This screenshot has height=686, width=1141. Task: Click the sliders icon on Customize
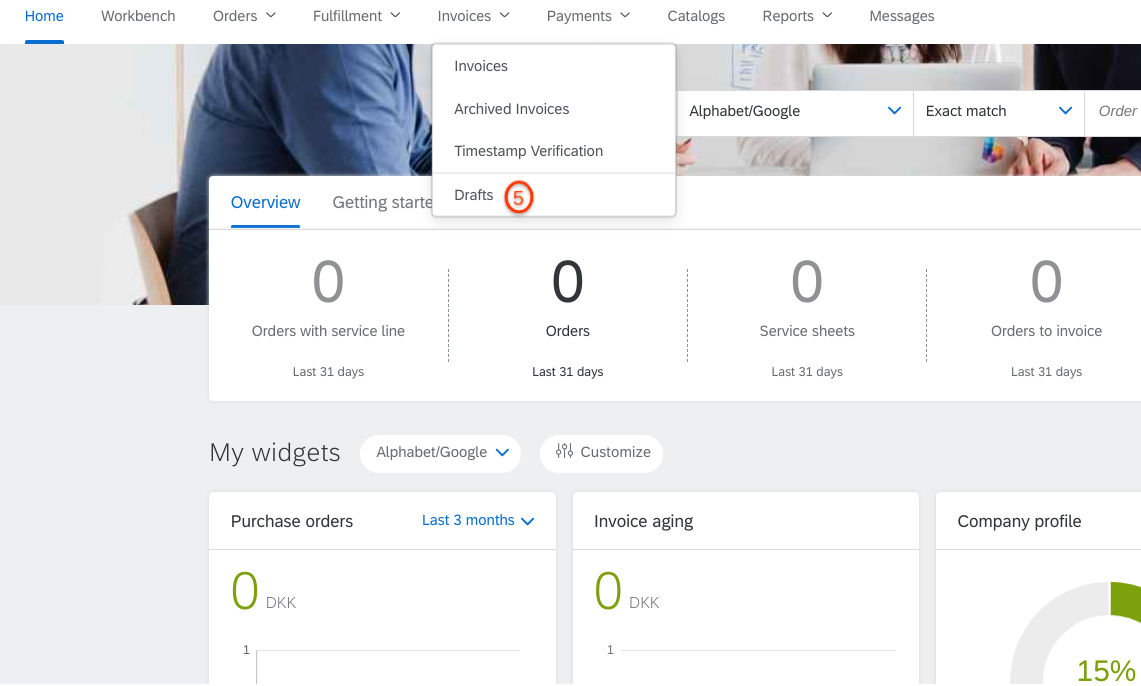(564, 452)
